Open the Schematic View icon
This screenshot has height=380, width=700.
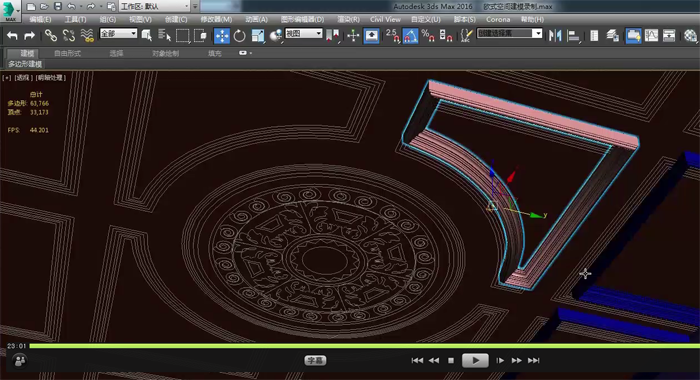point(669,35)
